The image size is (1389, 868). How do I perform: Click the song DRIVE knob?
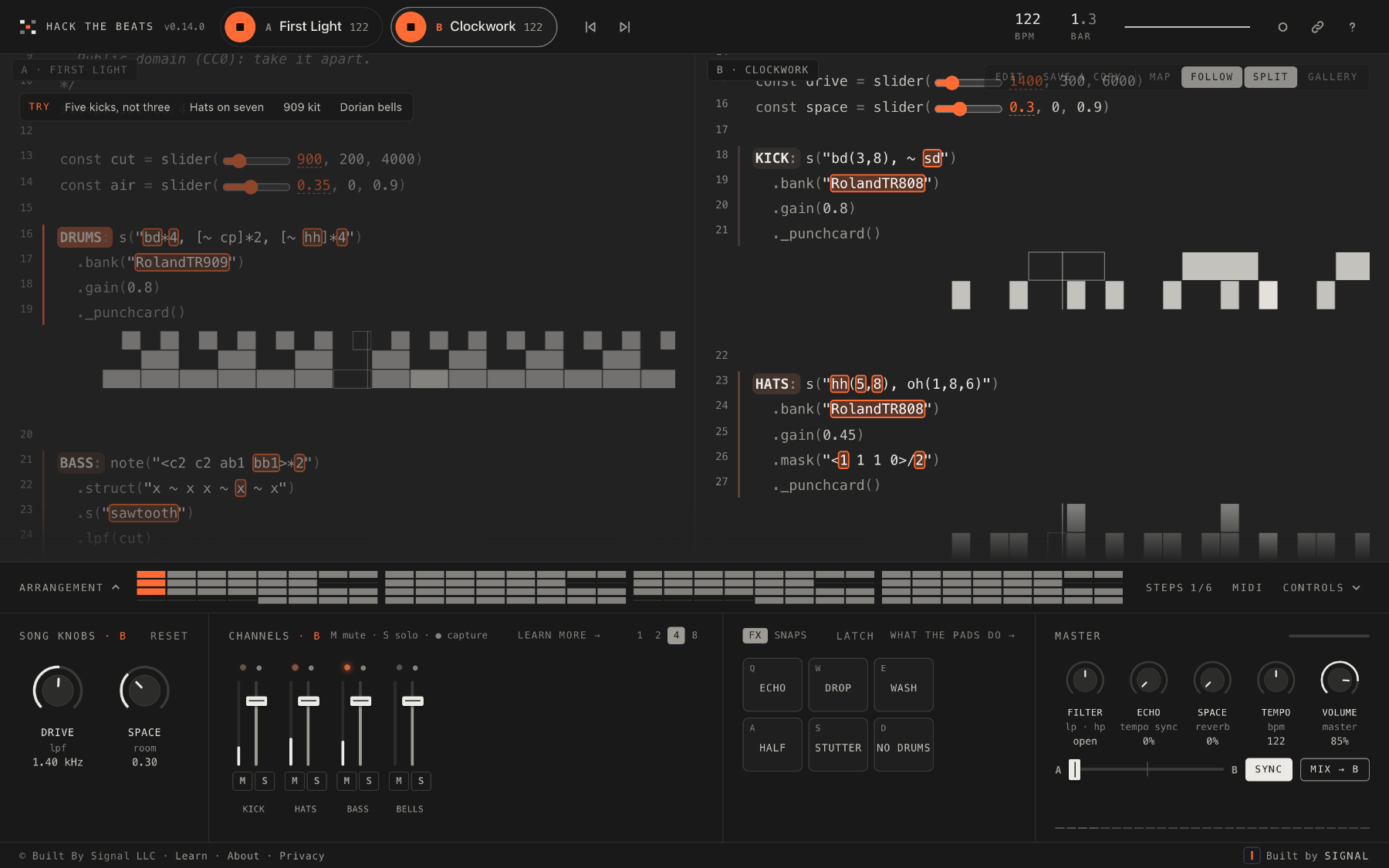click(x=58, y=690)
